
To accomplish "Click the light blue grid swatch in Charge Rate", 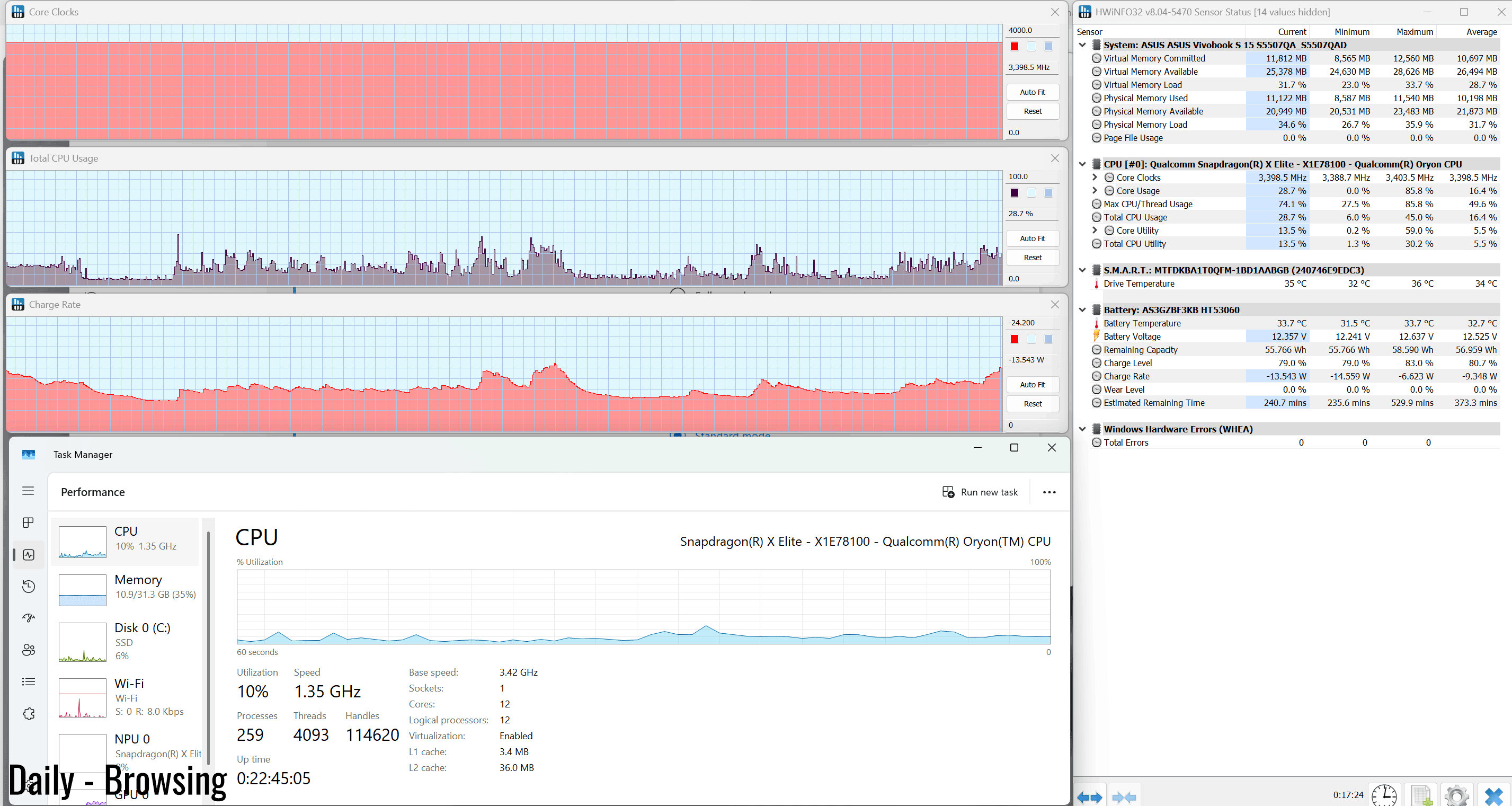I will 1048,339.
